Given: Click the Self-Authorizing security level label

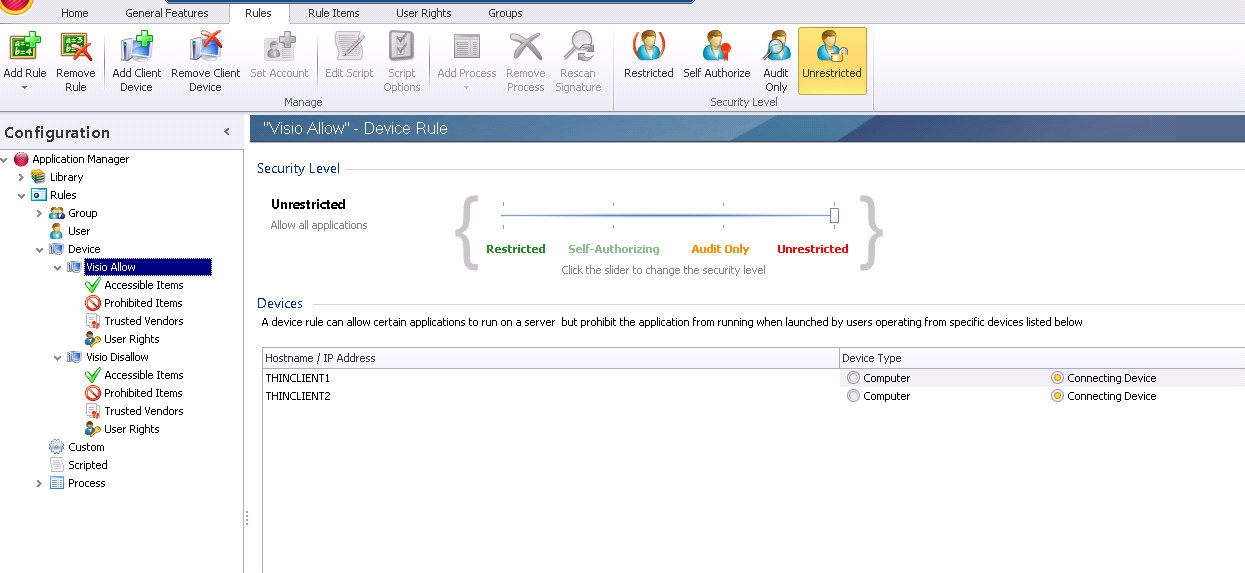Looking at the screenshot, I should click(x=613, y=249).
